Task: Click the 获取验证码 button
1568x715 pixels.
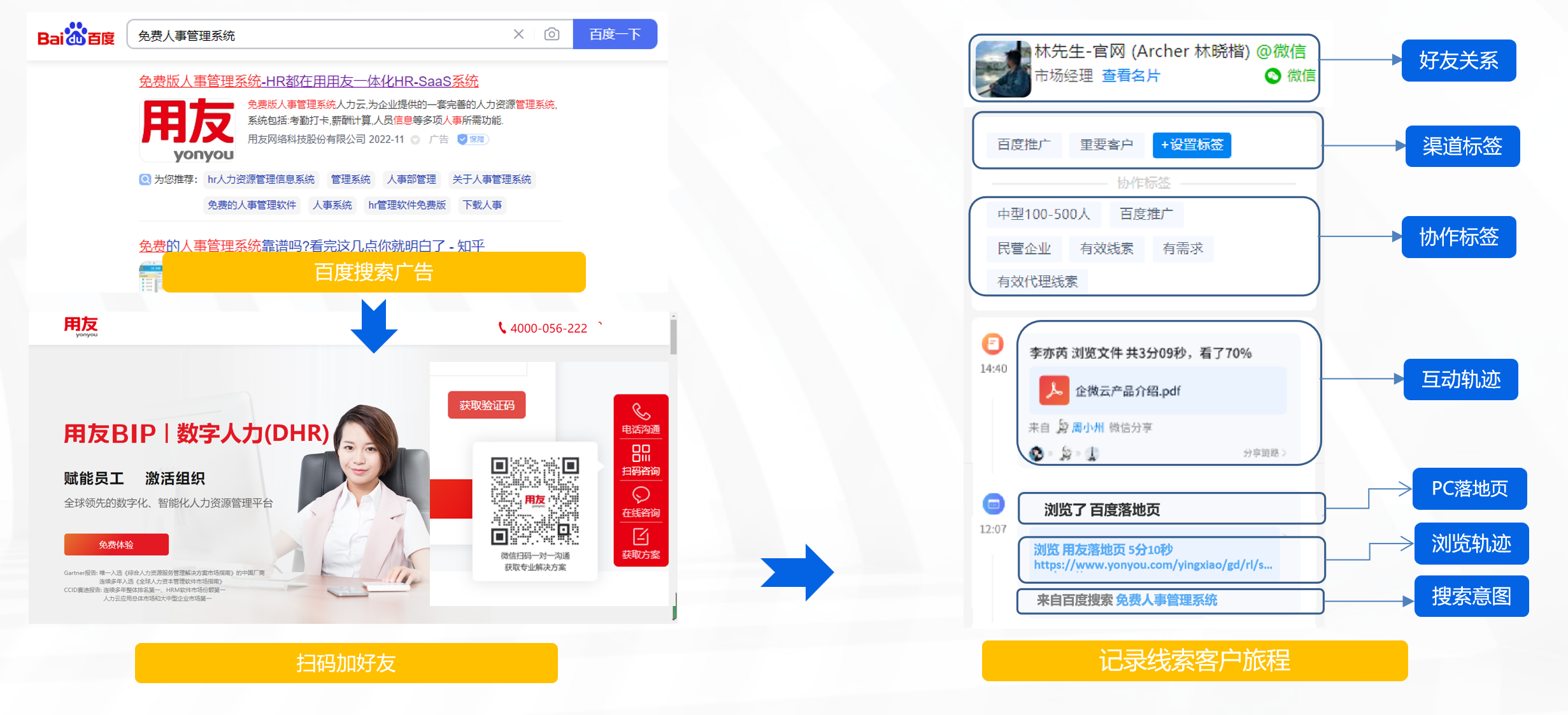Action: point(487,405)
